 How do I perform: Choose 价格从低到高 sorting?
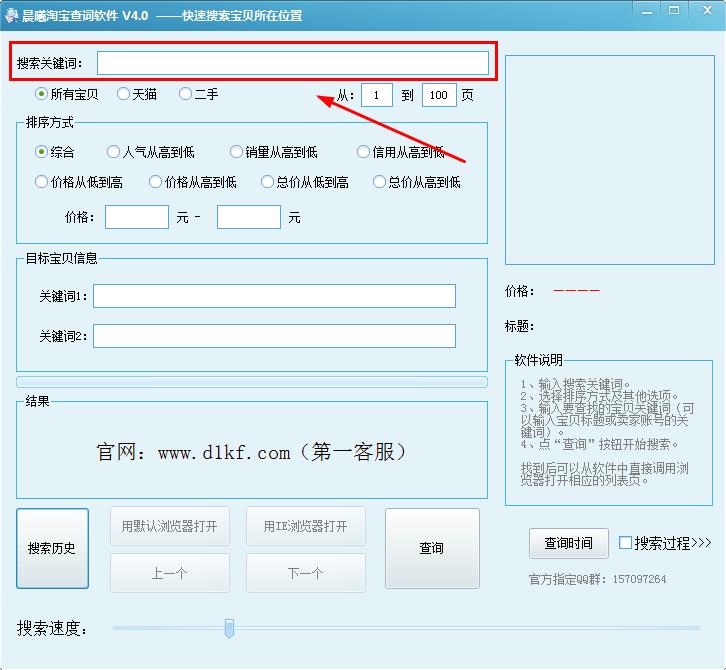click(41, 182)
